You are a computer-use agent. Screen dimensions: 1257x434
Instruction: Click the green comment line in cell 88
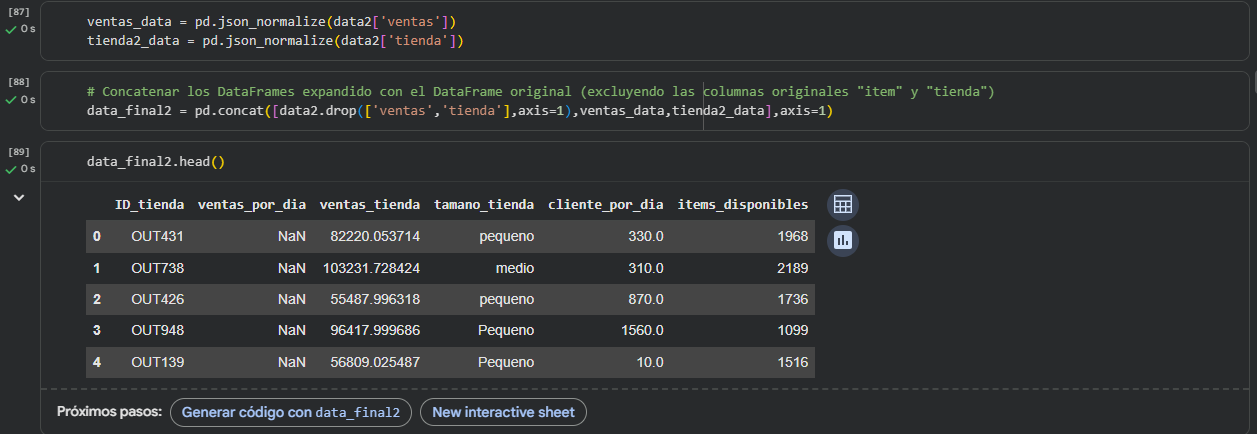(540, 91)
